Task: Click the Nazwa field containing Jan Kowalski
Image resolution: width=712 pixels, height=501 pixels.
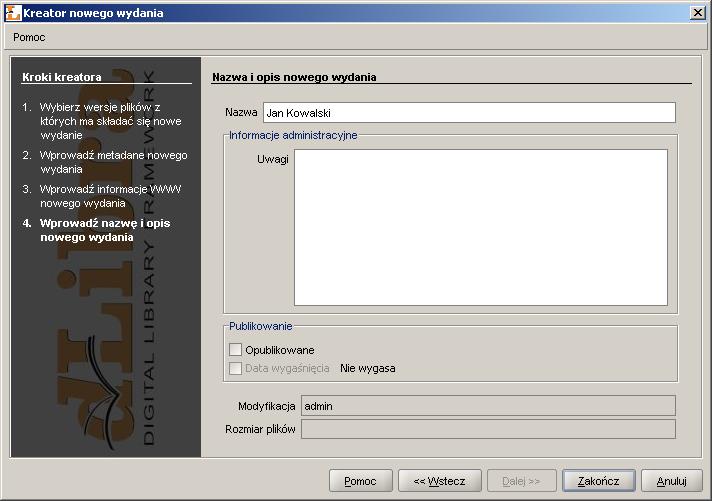Action: pyautogui.click(x=469, y=113)
